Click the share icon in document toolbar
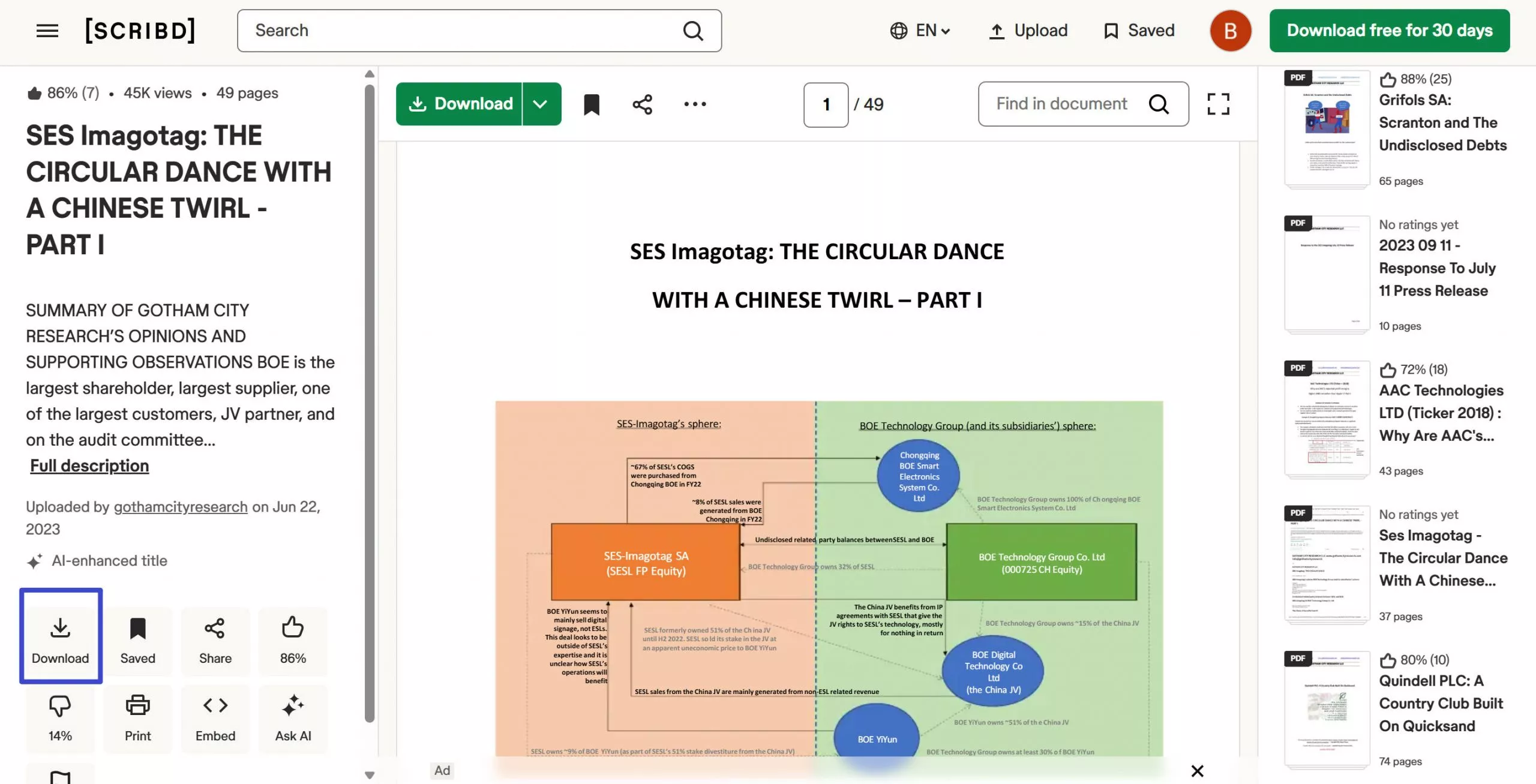 (642, 104)
